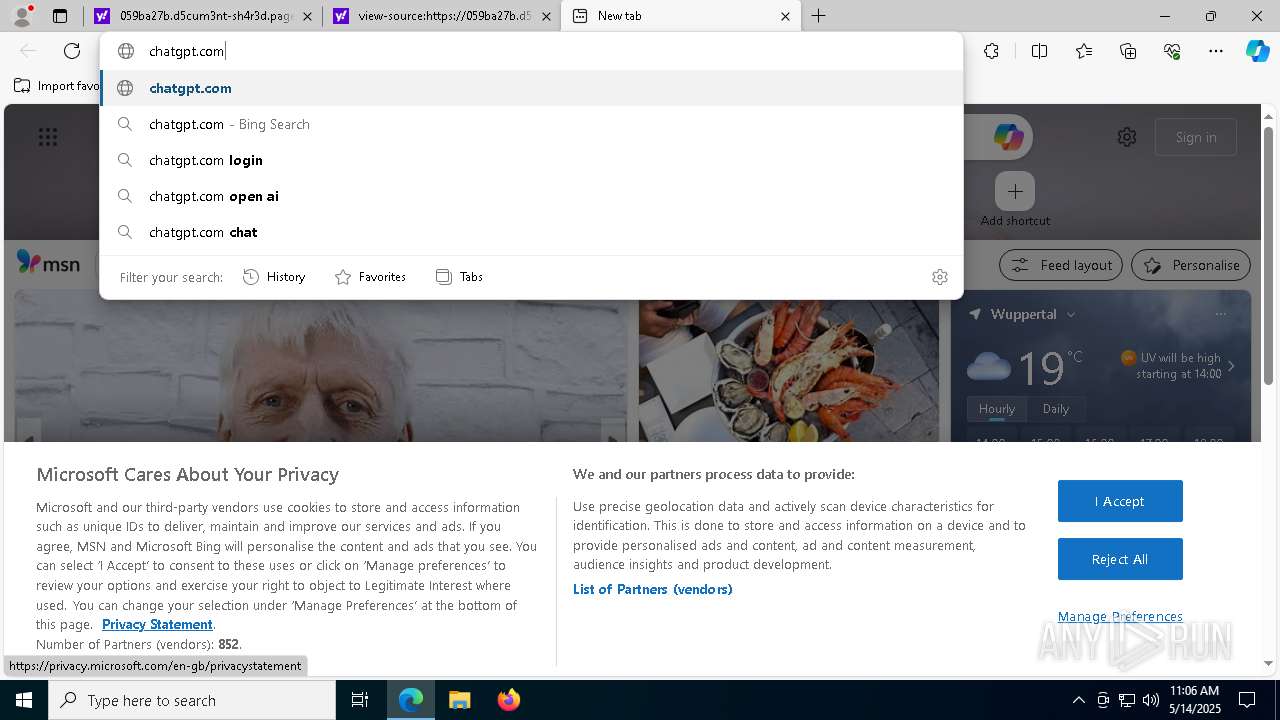Click the Personalise button

click(1191, 265)
